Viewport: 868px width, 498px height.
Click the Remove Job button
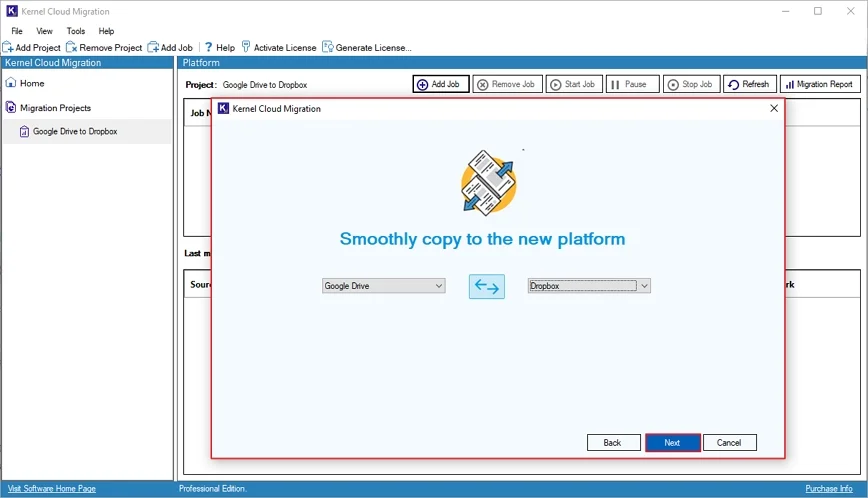[x=508, y=84]
